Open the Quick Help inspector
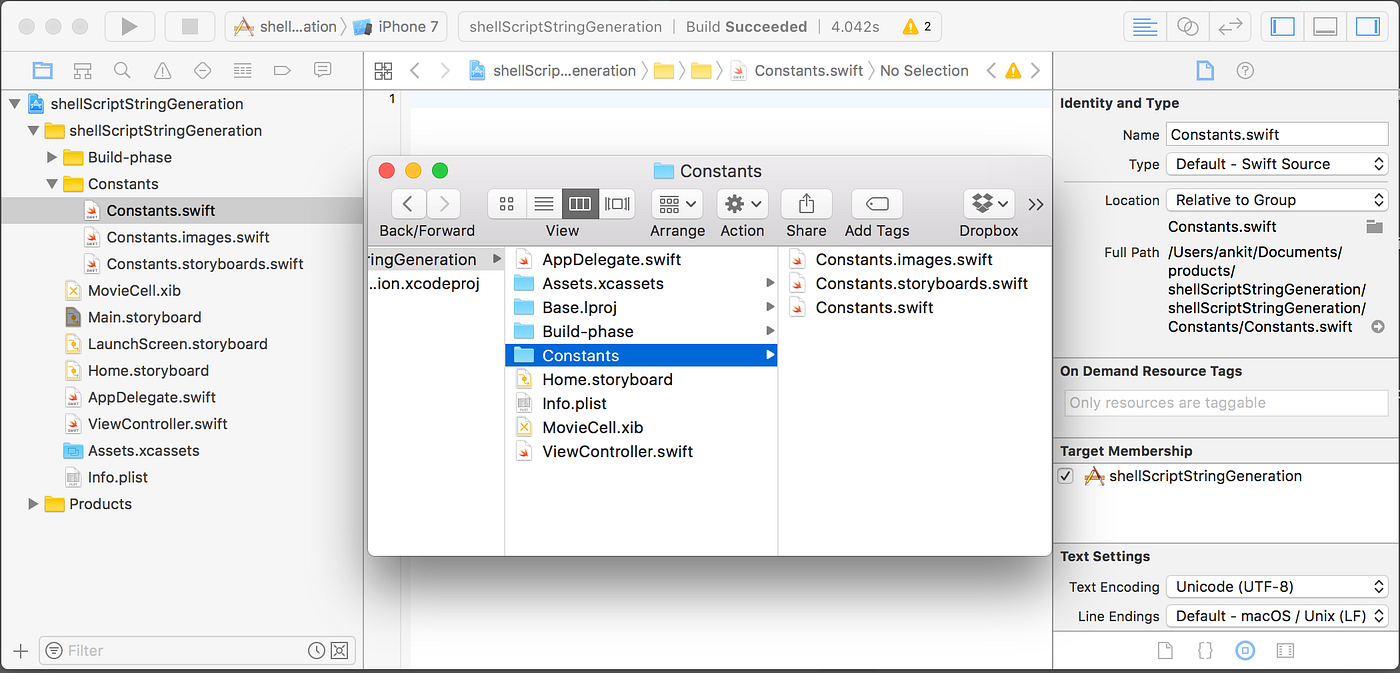Image resolution: width=1400 pixels, height=673 pixels. pyautogui.click(x=1245, y=70)
